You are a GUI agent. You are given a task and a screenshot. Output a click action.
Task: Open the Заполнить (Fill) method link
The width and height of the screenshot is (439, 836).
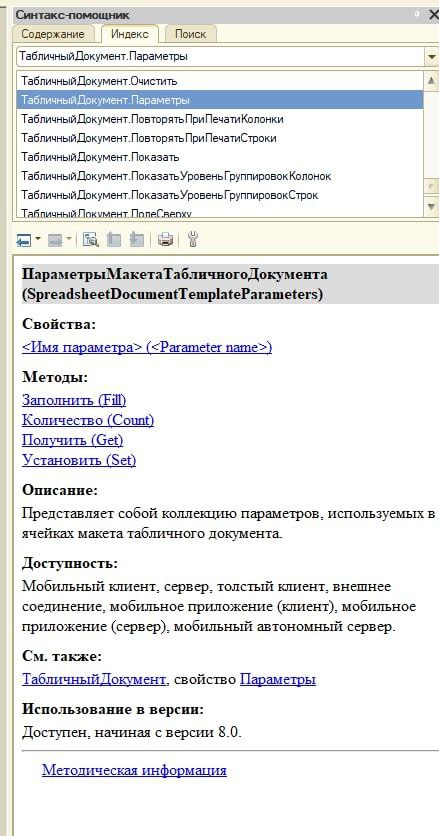[74, 400]
